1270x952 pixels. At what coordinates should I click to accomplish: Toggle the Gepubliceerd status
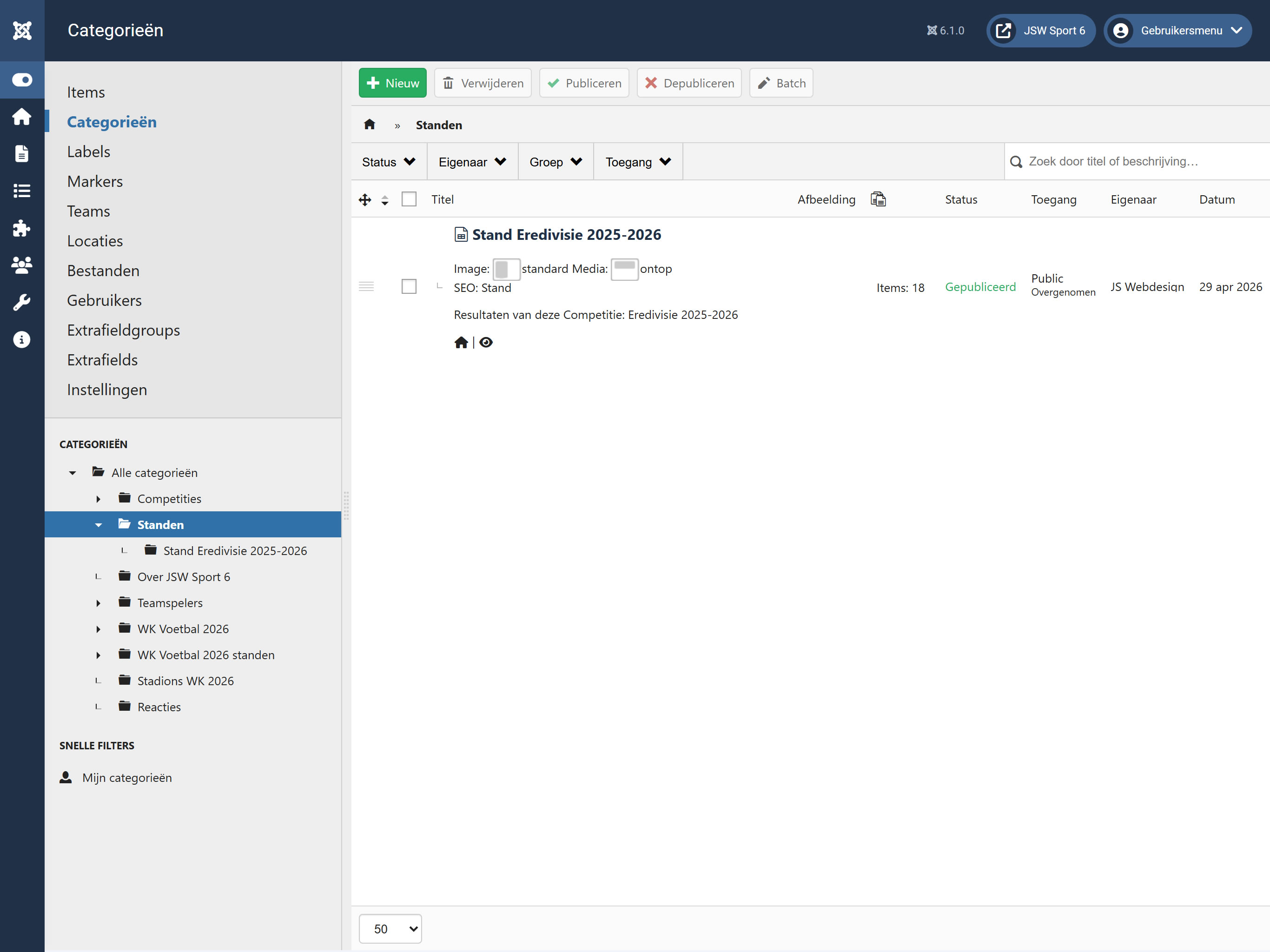click(980, 286)
